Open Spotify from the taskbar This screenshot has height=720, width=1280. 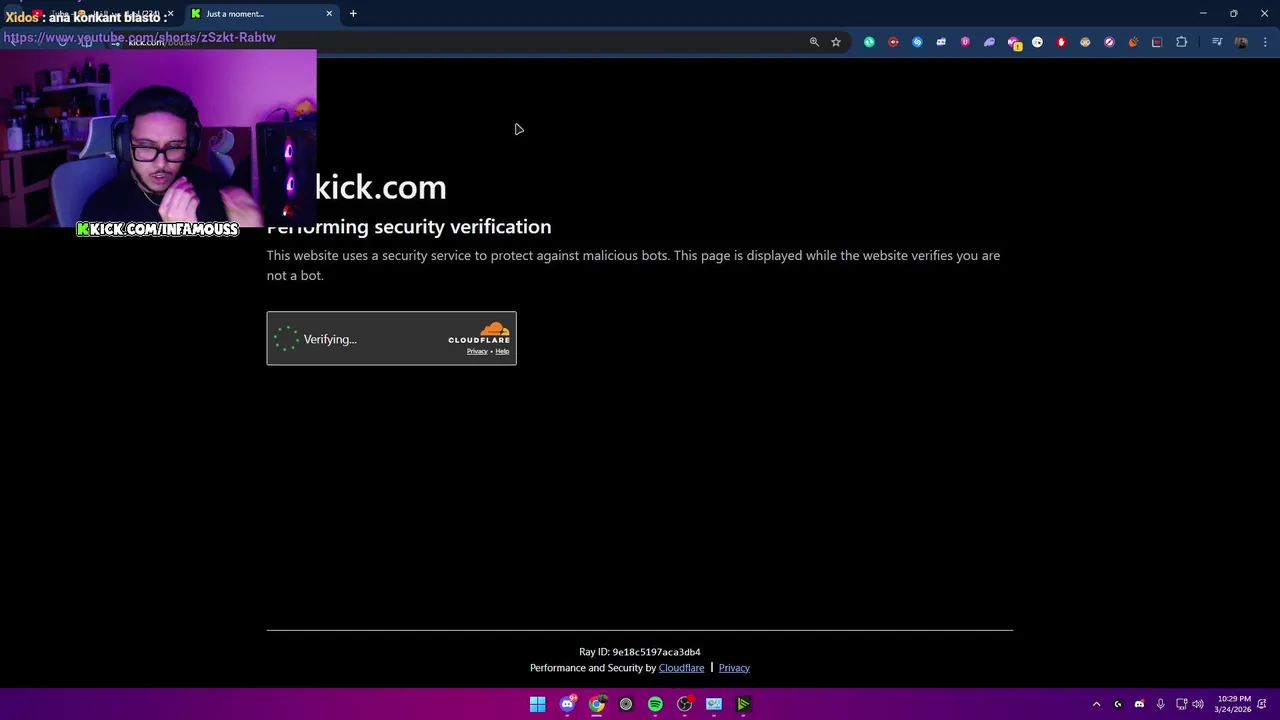[x=655, y=704]
